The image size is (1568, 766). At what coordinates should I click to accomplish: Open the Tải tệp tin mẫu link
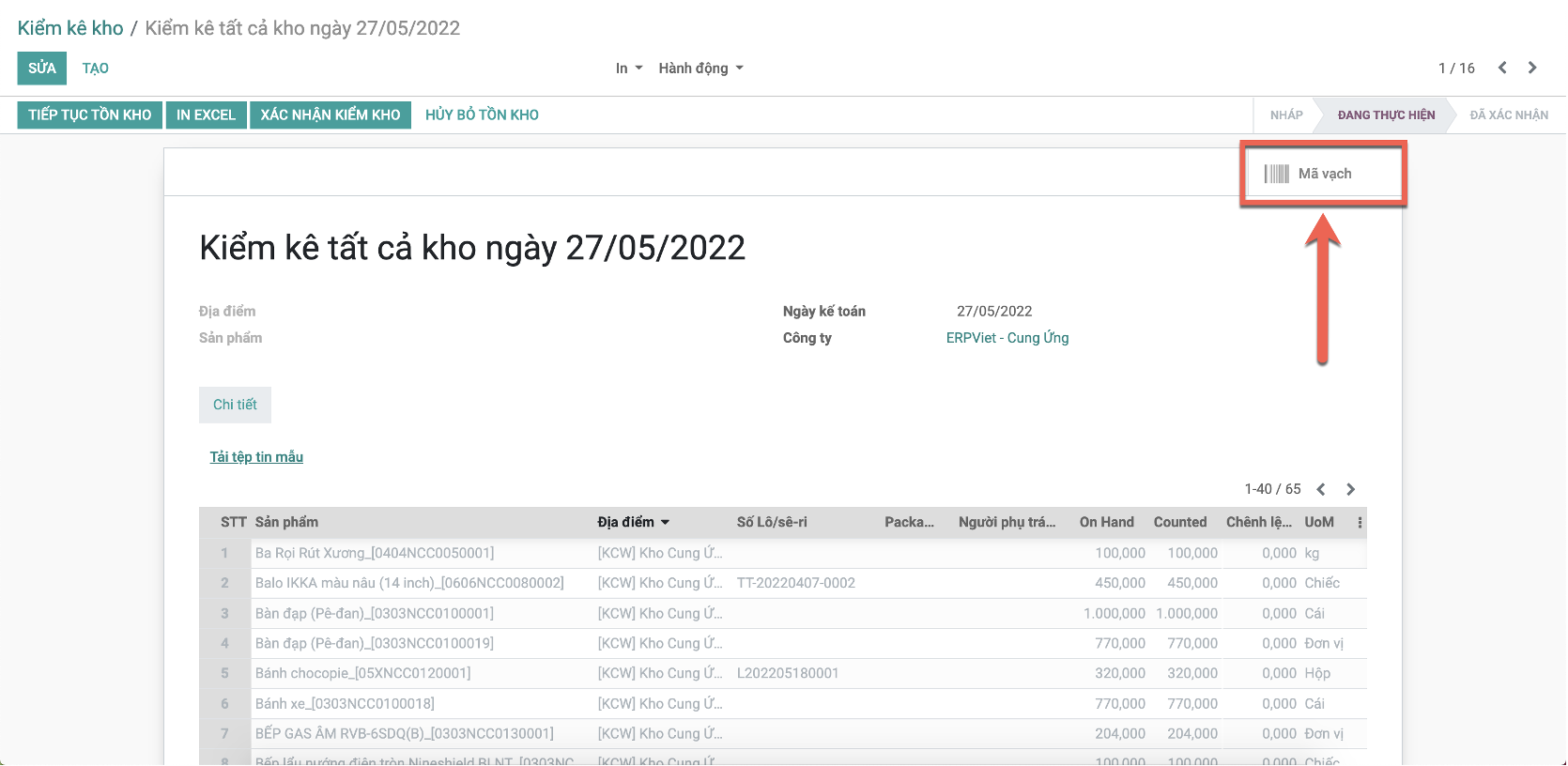click(256, 457)
